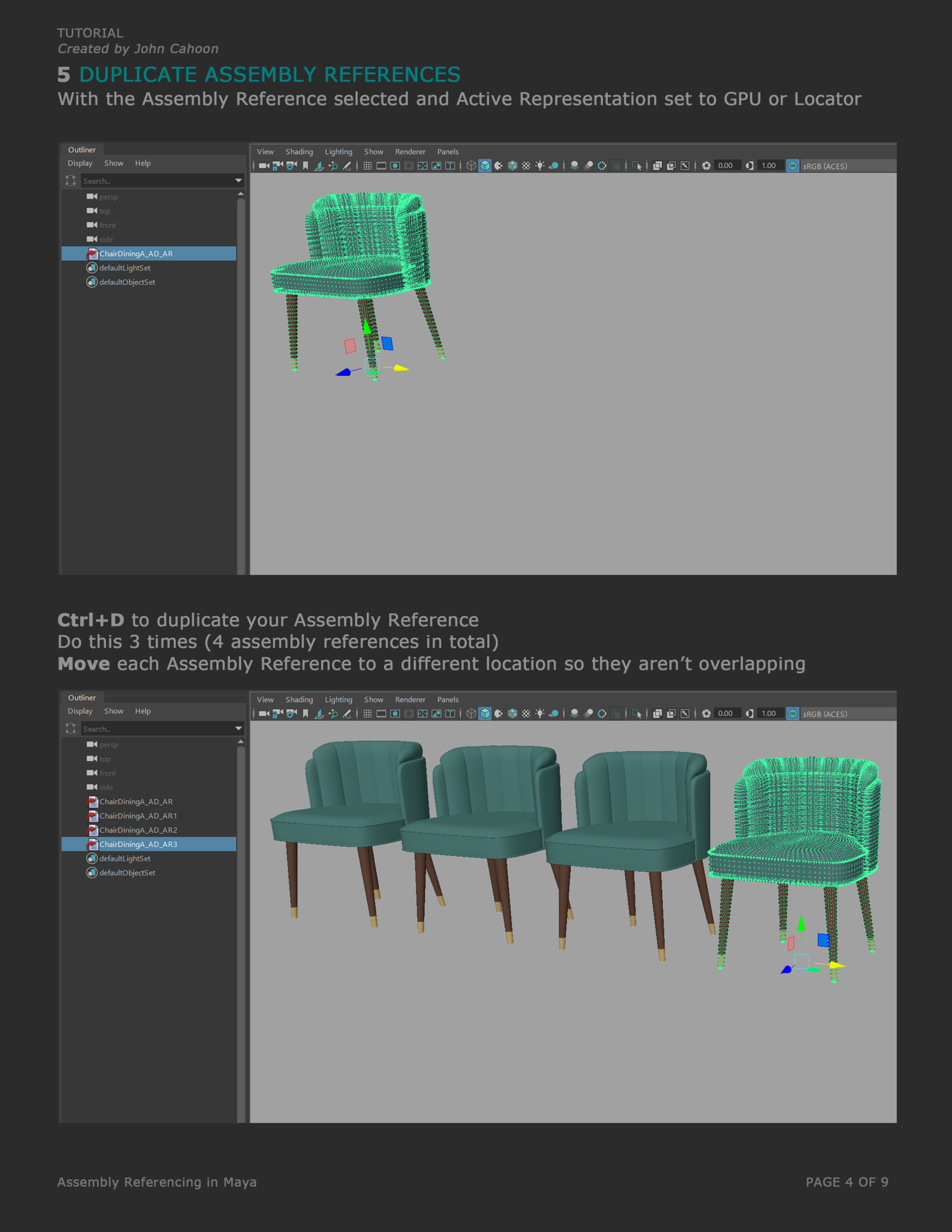This screenshot has height=1232, width=952.
Task: Click select camera icon in lower viewport toolbar
Action: pyautogui.click(x=264, y=714)
